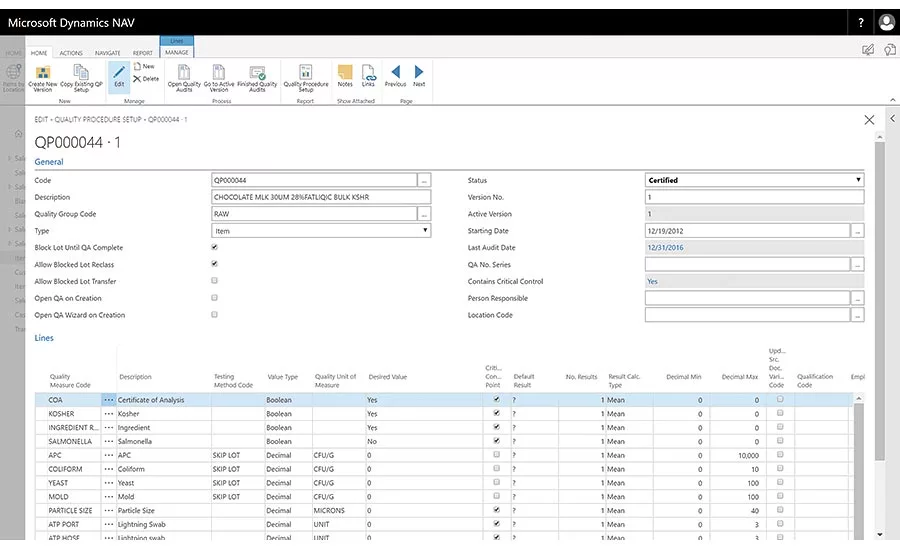
Task: Click the Edit pencil icon
Action: click(x=119, y=72)
